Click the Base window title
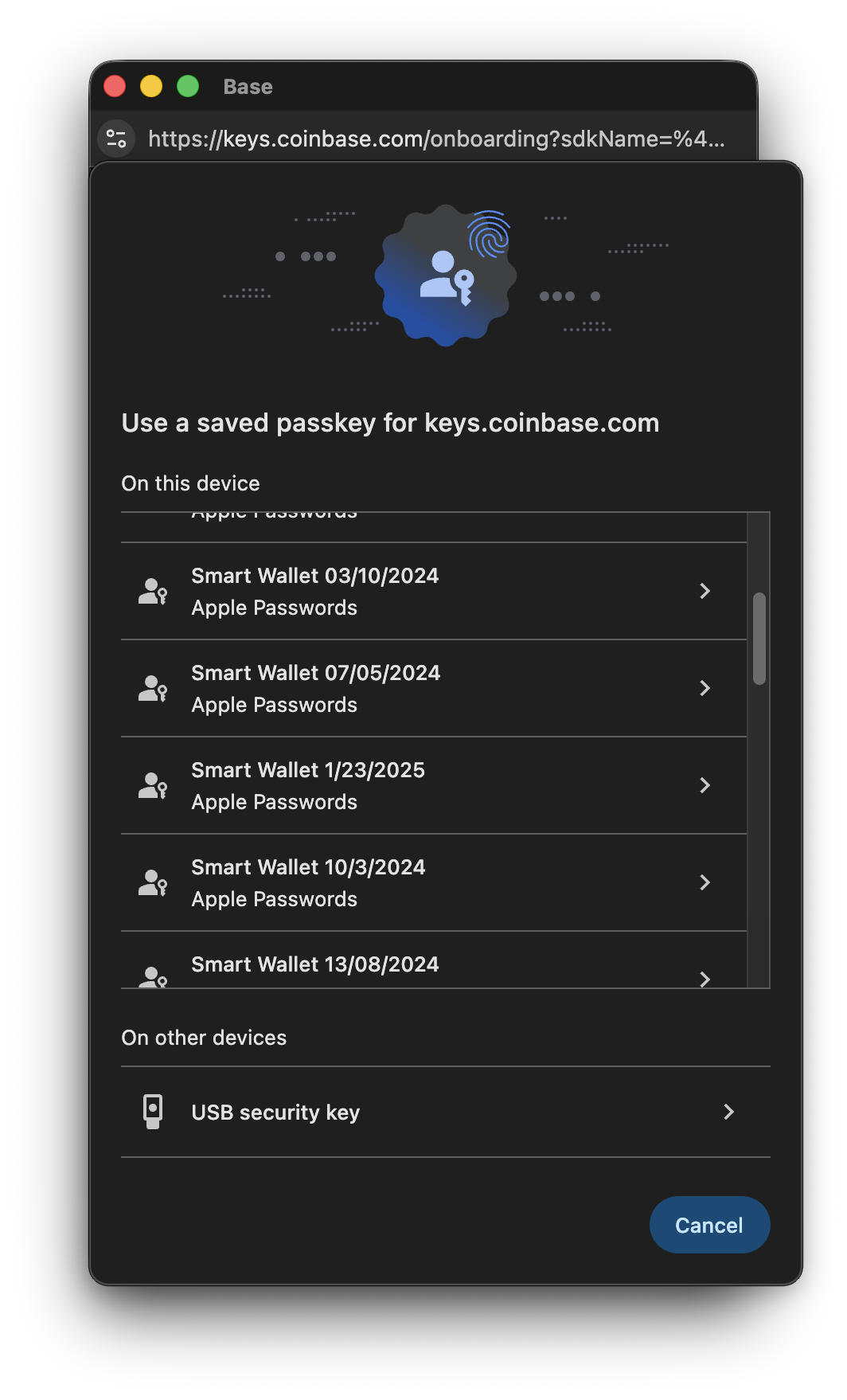 pyautogui.click(x=248, y=86)
